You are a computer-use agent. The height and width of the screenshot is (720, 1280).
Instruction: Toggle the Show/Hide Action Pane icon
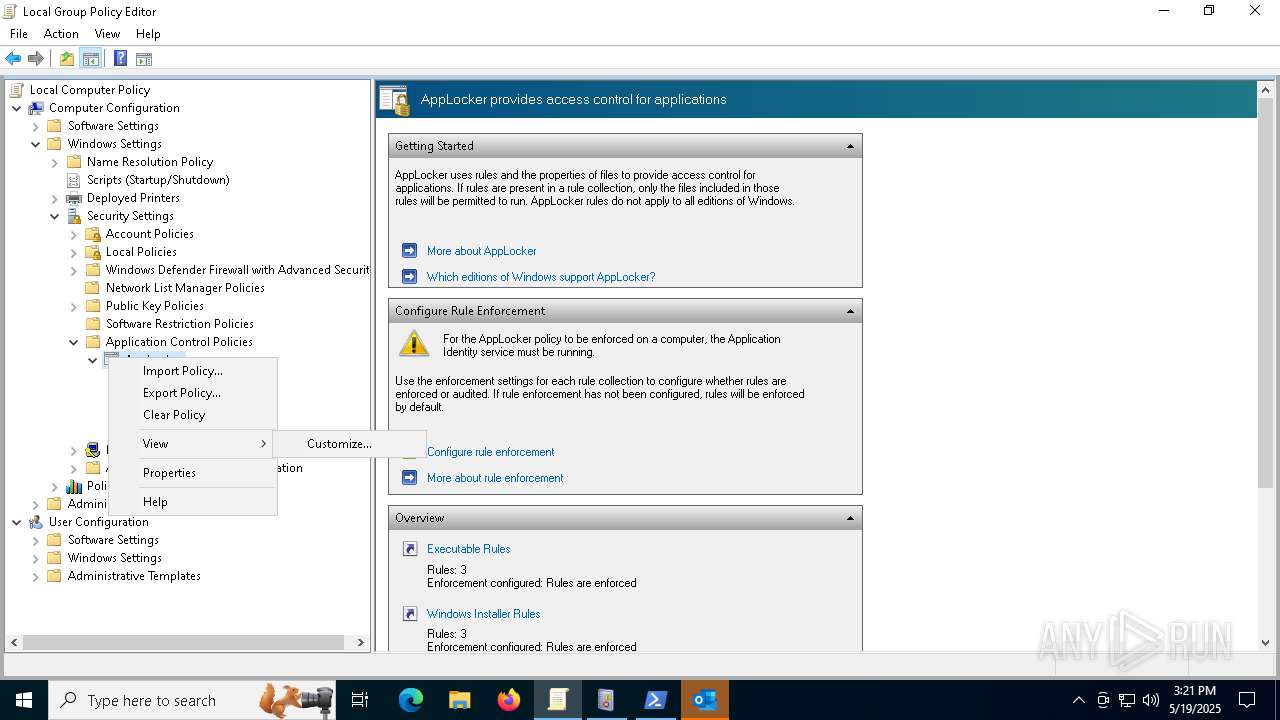[144, 59]
